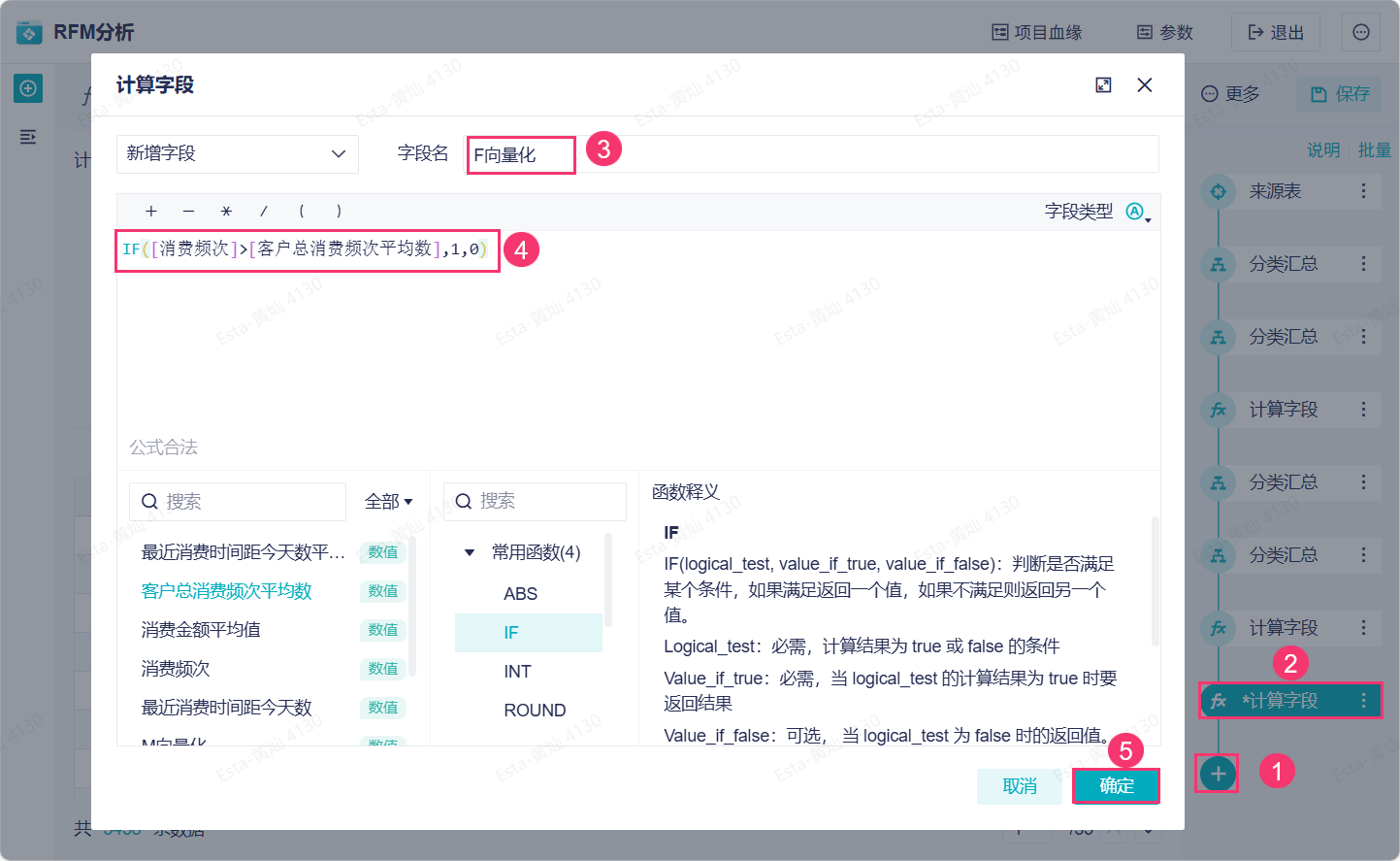Choose the ROUND function
This screenshot has width=1400, height=861.
pos(535,711)
